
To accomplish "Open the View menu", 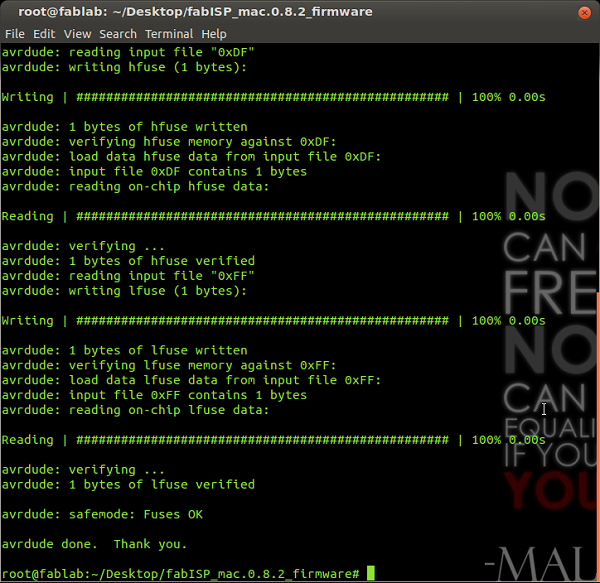I will click(x=77, y=34).
